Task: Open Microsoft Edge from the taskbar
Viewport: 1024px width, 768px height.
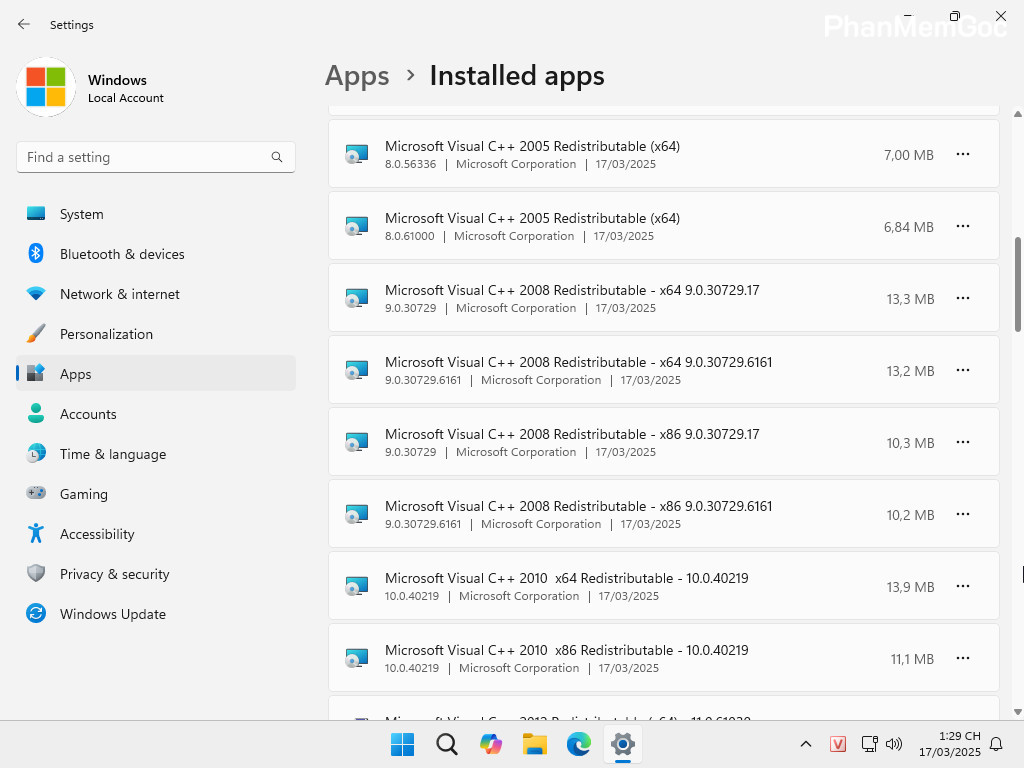Action: 579,744
